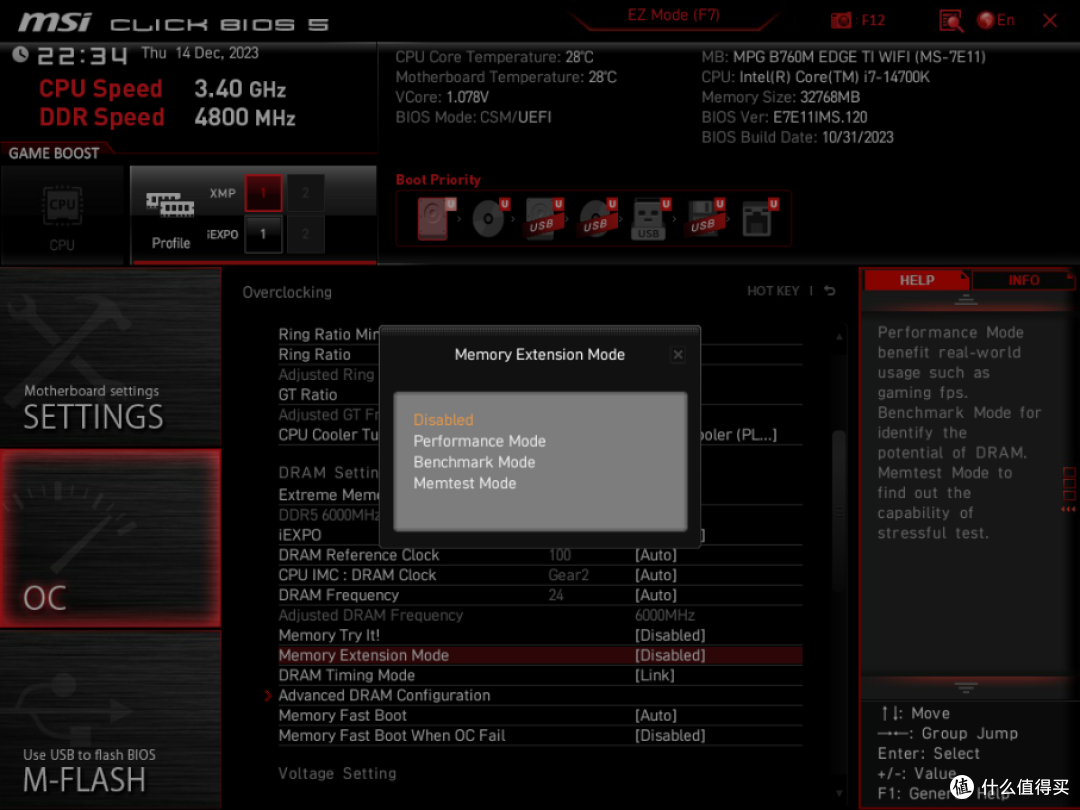The image size is (1080, 810).
Task: Collapse help panel with top handle
Action: pyautogui.click(x=966, y=300)
